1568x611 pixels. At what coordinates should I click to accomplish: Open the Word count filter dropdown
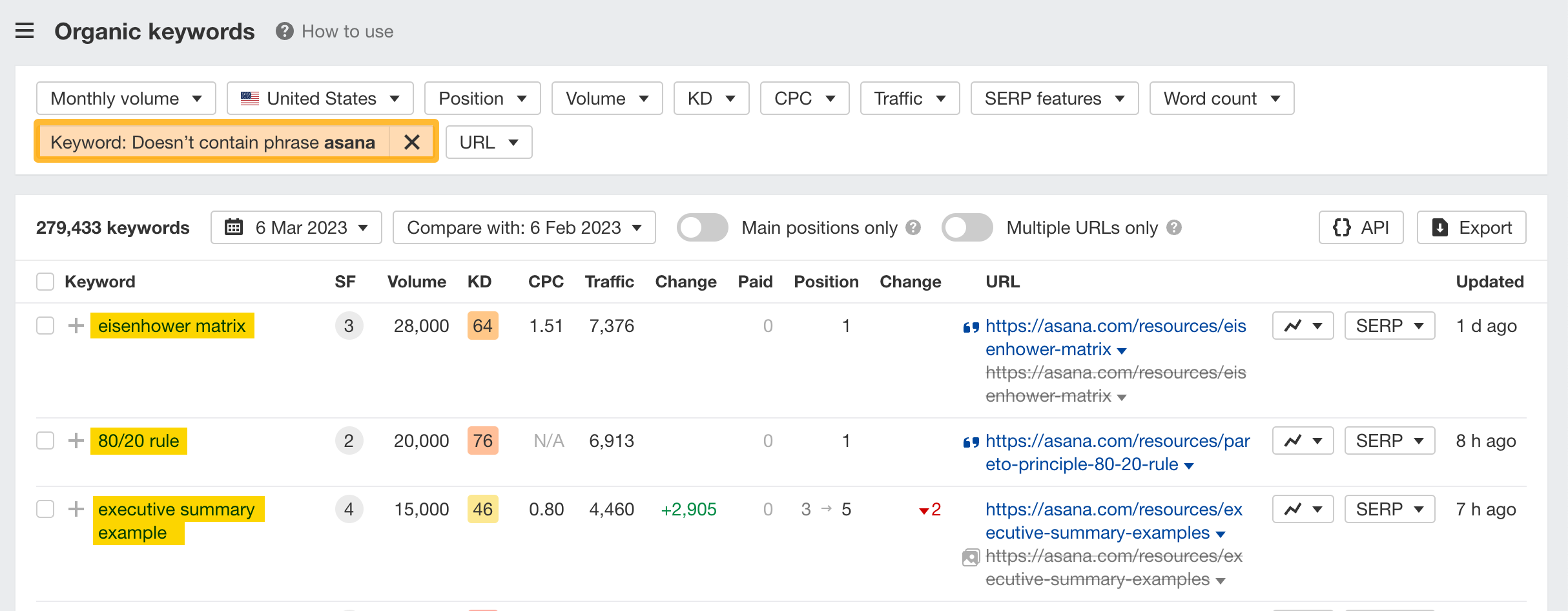[1222, 98]
